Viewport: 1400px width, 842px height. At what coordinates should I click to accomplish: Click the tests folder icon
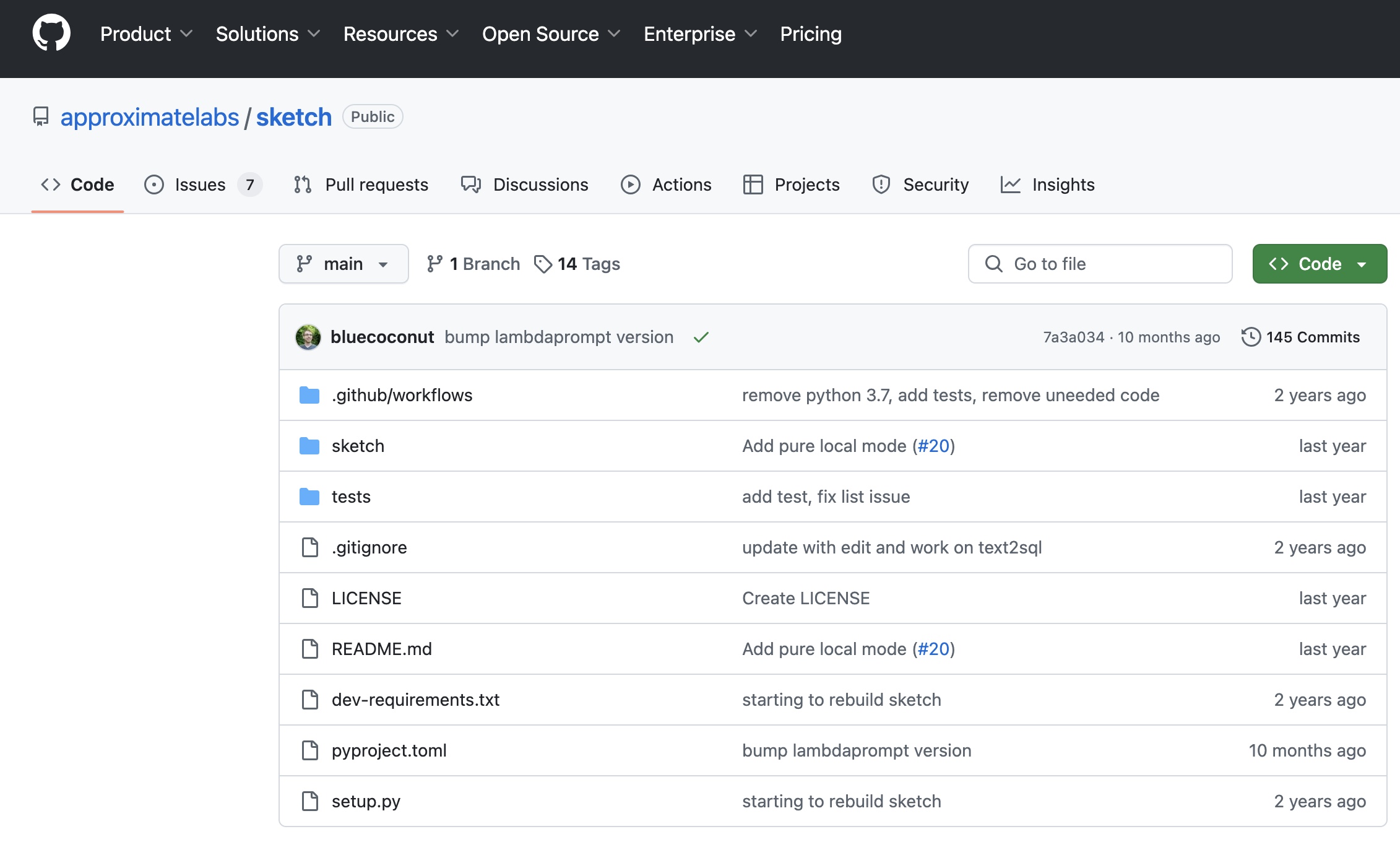(309, 497)
